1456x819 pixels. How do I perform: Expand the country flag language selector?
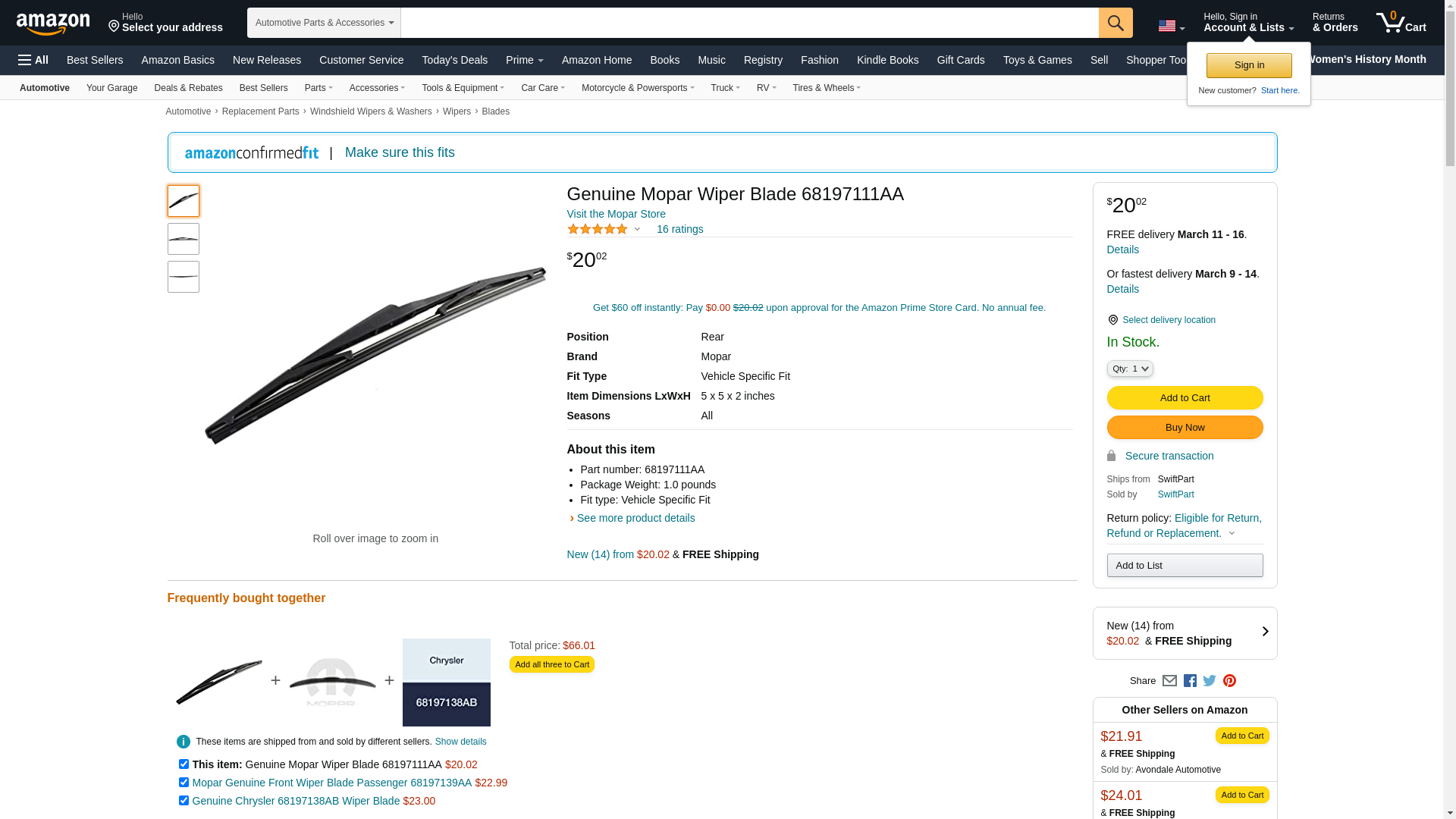tap(1171, 27)
